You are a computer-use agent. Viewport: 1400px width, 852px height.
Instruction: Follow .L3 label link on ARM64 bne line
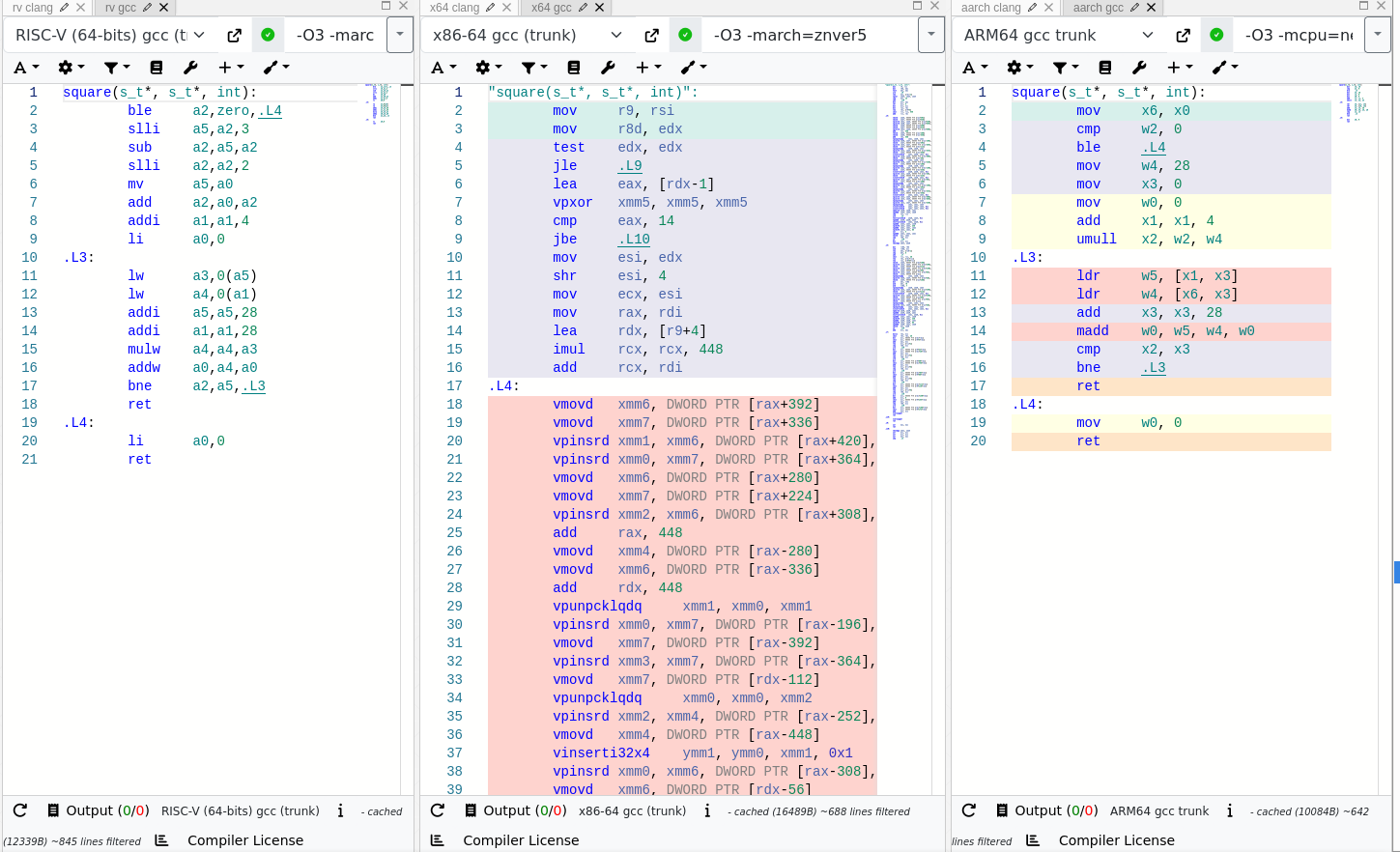coord(1154,368)
